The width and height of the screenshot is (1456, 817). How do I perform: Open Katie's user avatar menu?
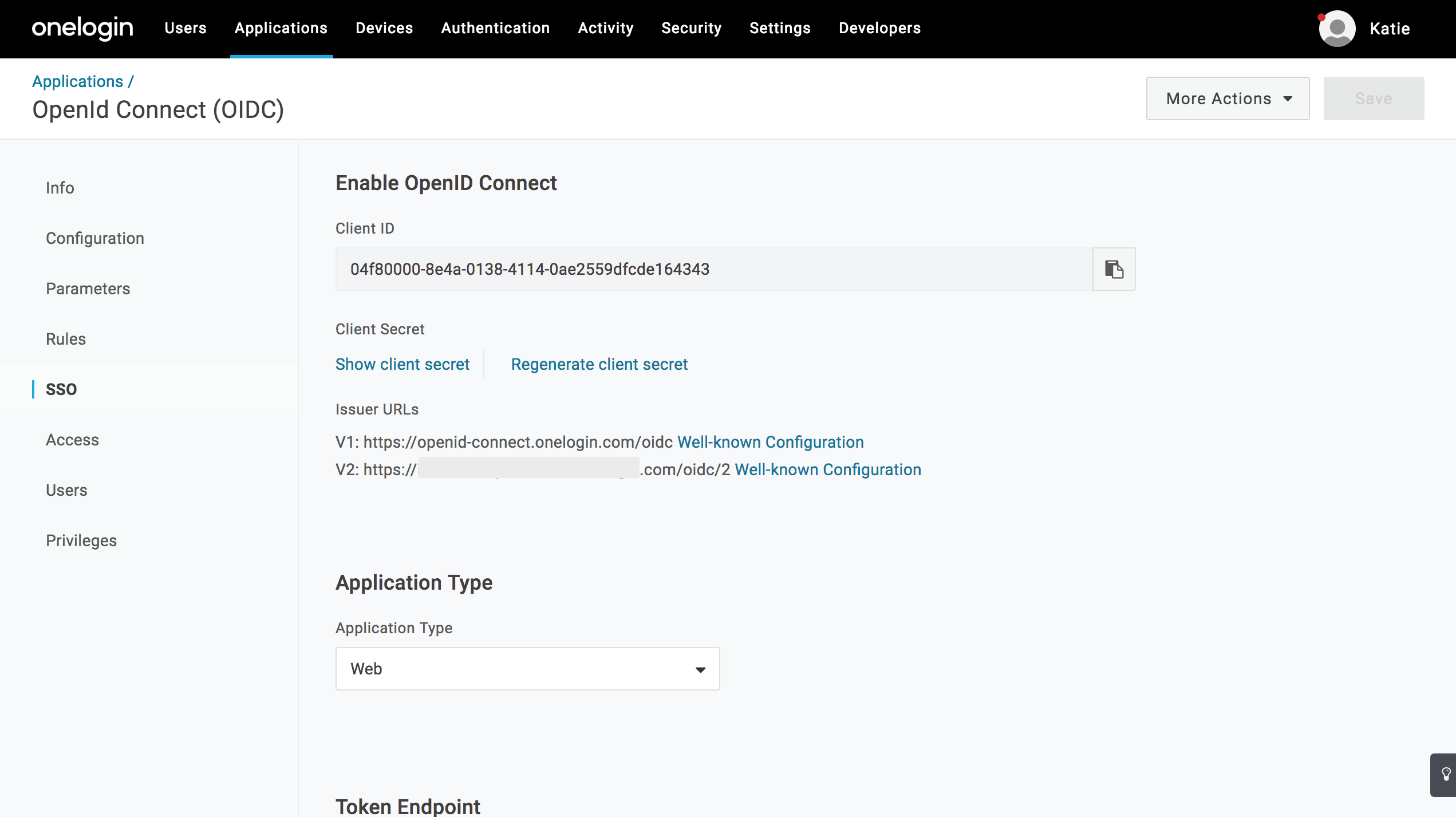click(1337, 29)
